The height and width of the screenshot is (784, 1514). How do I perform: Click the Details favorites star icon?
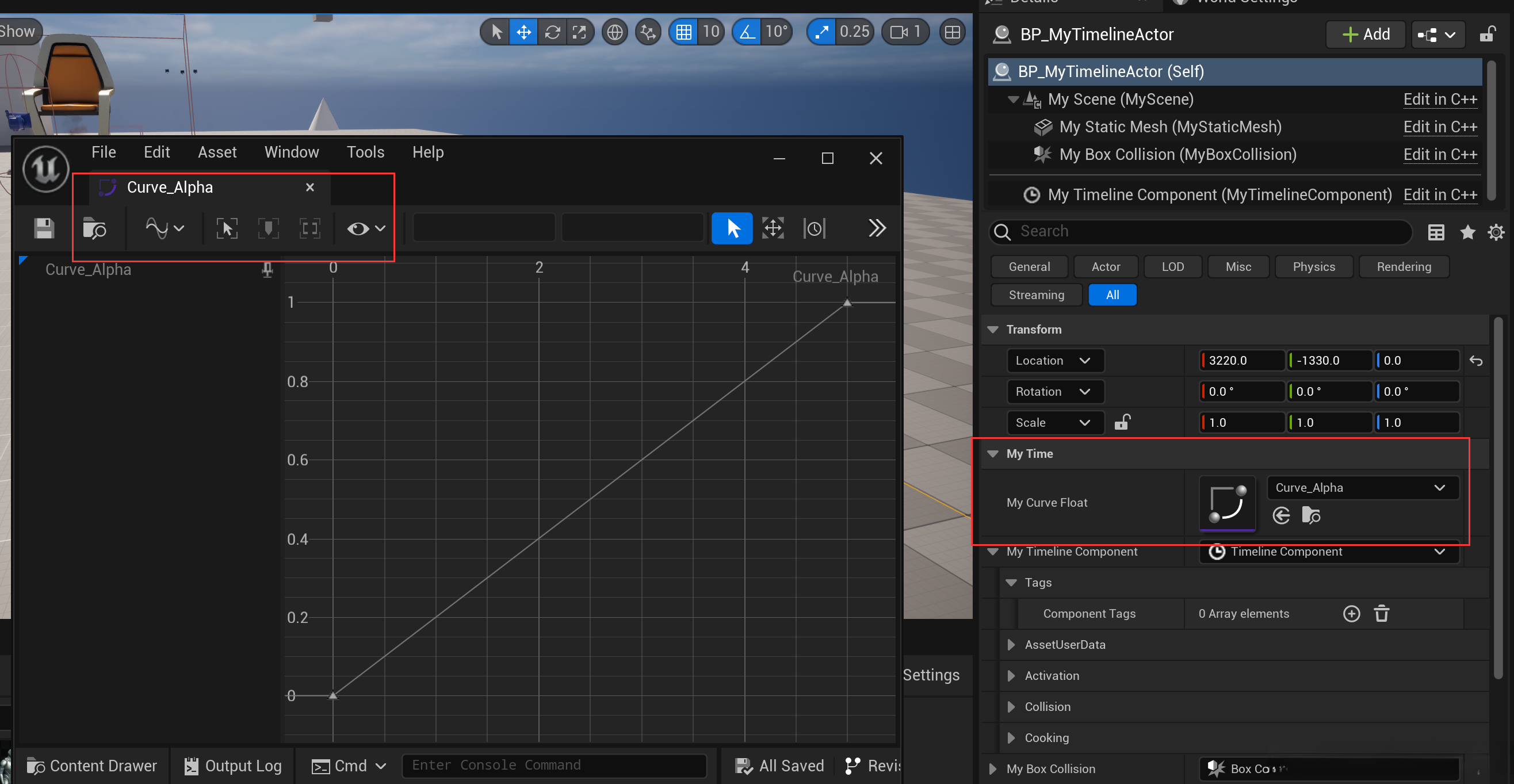pyautogui.click(x=1467, y=232)
